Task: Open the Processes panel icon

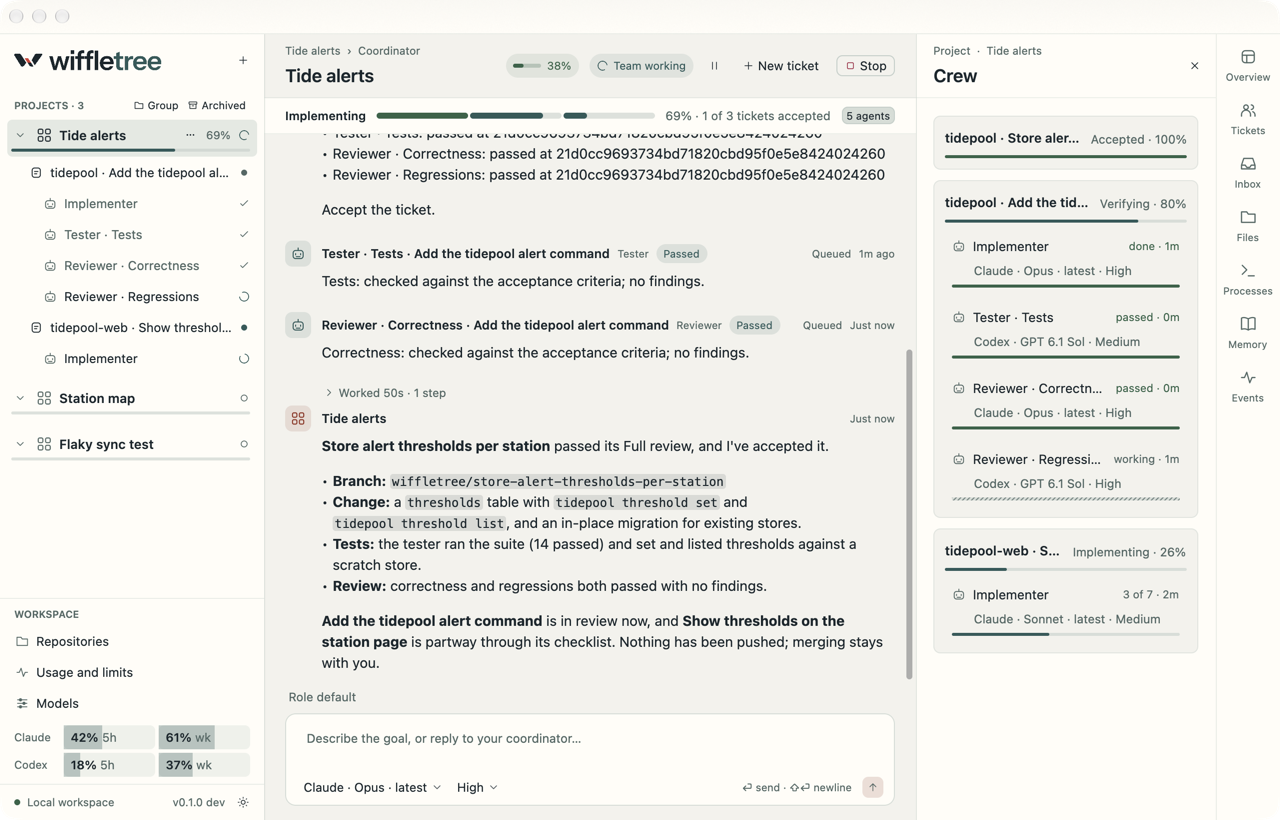Action: pos(1248,280)
